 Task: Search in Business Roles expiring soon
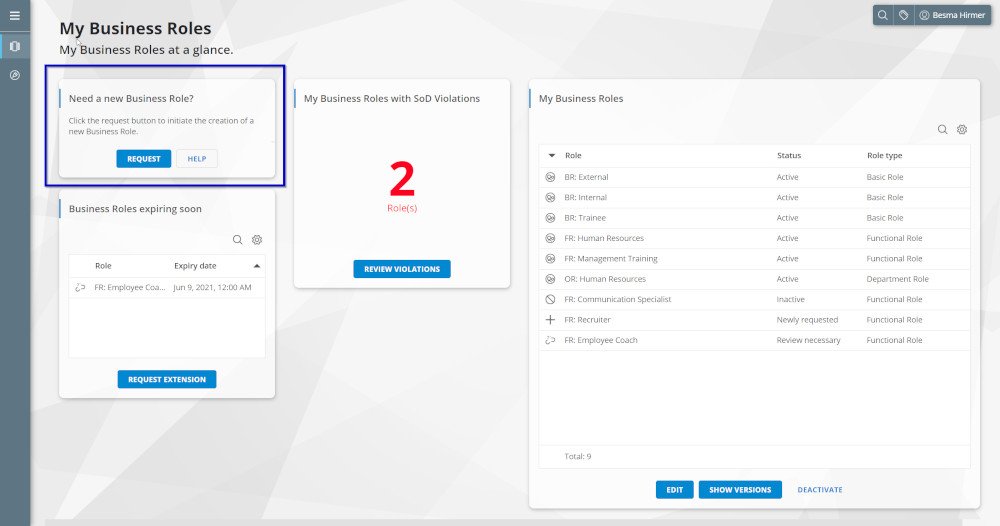237,240
